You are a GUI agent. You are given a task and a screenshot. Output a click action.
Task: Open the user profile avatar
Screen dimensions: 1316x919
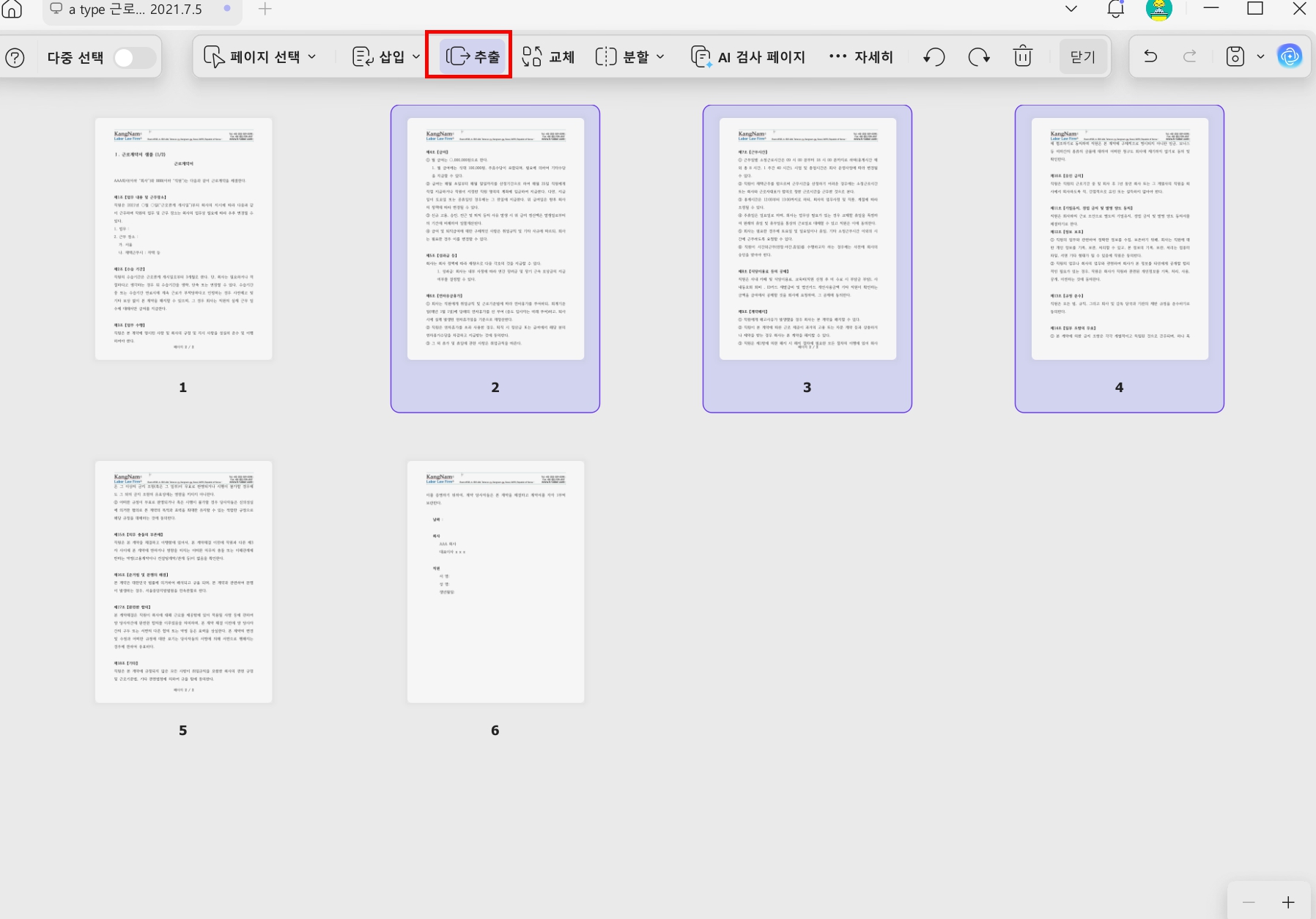pos(1158,10)
